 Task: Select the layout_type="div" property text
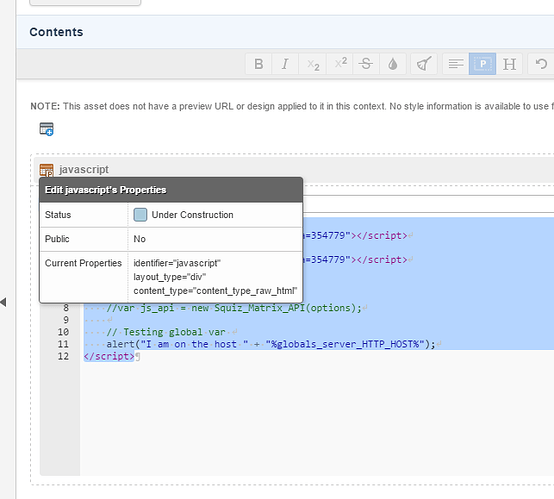click(170, 277)
